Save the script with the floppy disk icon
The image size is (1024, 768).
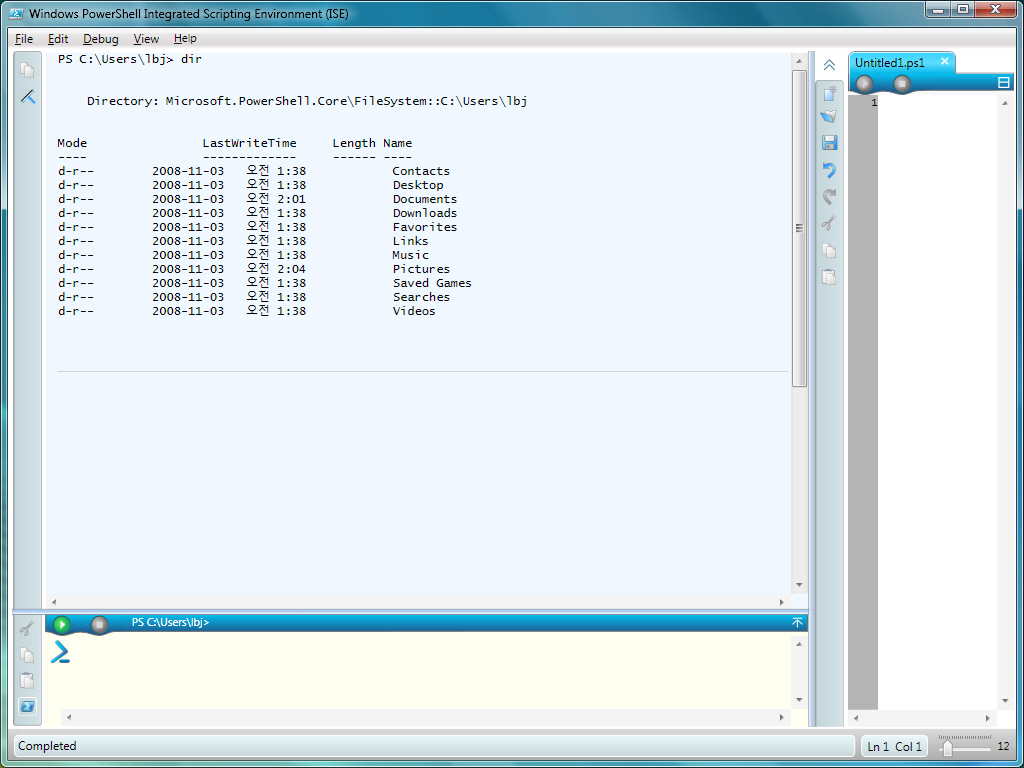829,143
